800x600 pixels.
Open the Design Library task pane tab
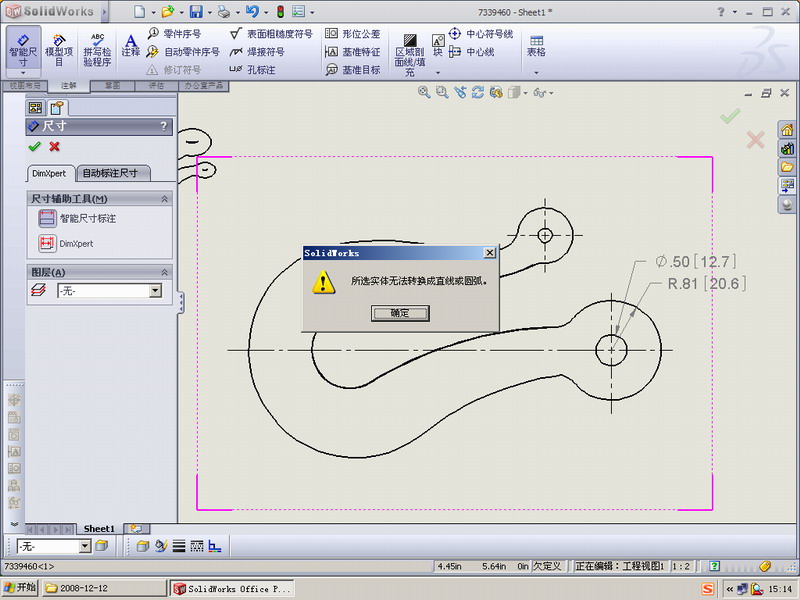787,148
